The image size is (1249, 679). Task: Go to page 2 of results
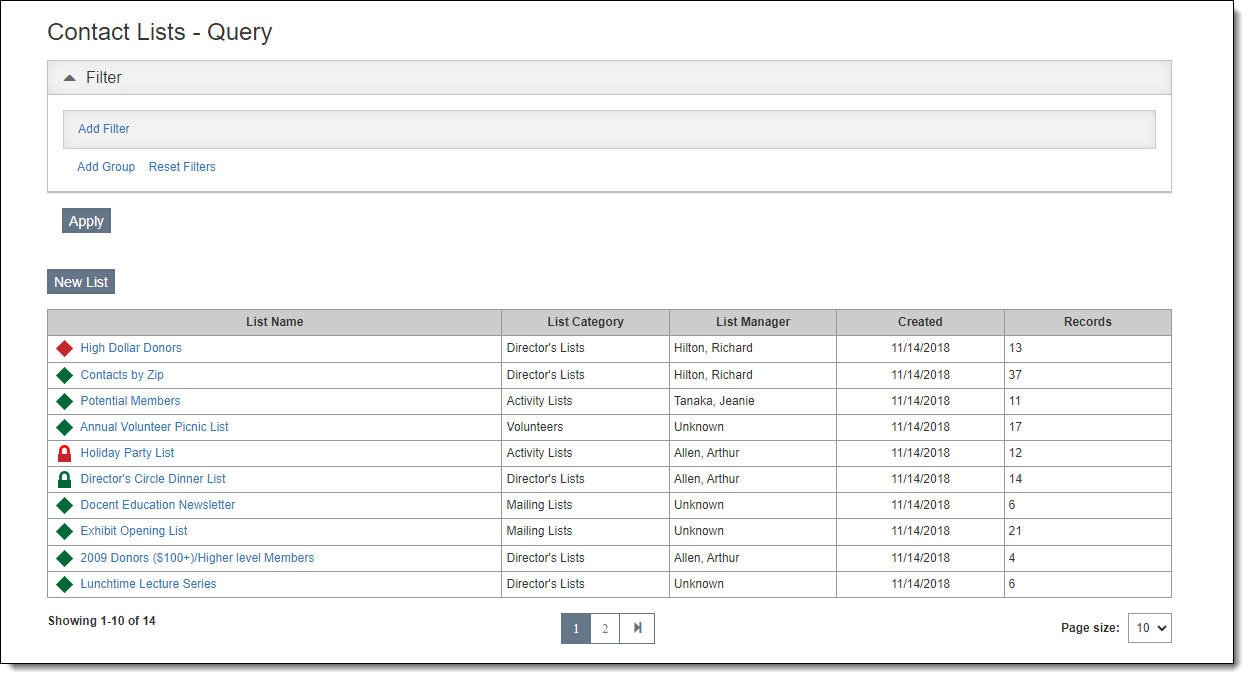(x=605, y=628)
